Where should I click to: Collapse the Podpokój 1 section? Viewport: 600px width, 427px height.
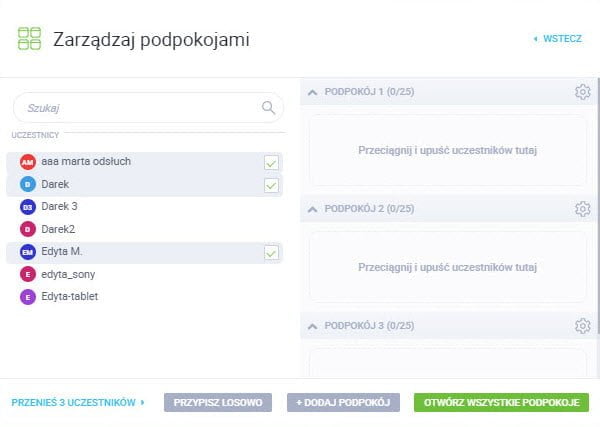click(313, 92)
